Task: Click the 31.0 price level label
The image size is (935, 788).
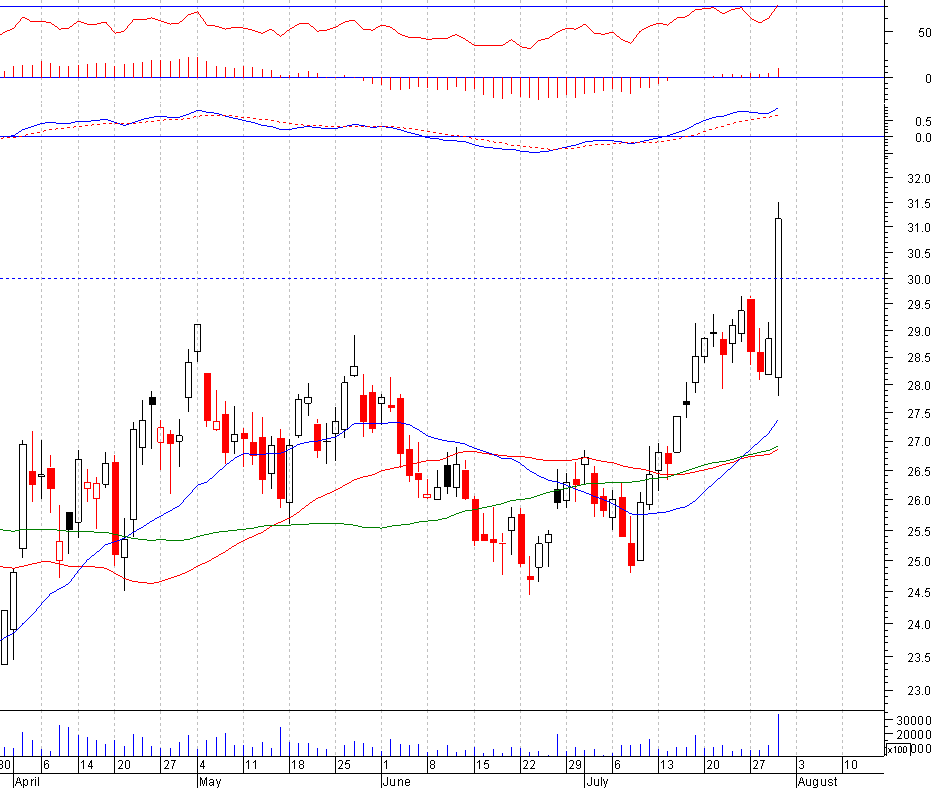Action: pos(918,228)
